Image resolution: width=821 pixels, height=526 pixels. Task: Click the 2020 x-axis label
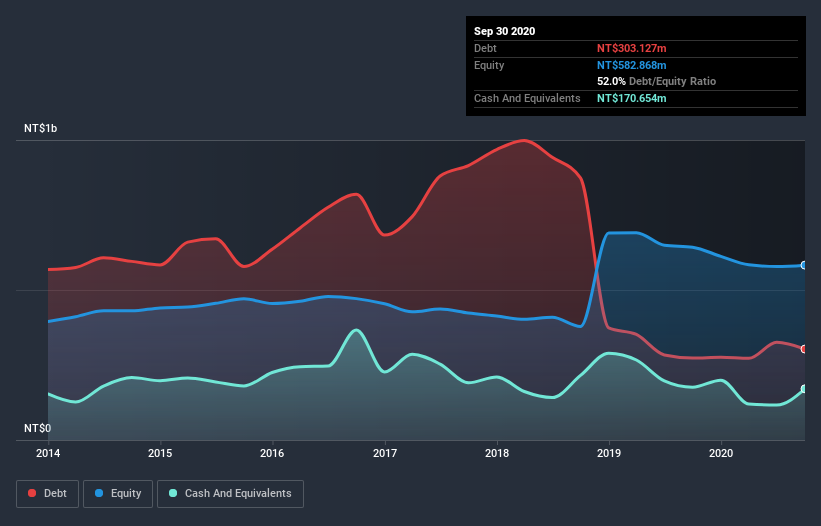point(721,453)
